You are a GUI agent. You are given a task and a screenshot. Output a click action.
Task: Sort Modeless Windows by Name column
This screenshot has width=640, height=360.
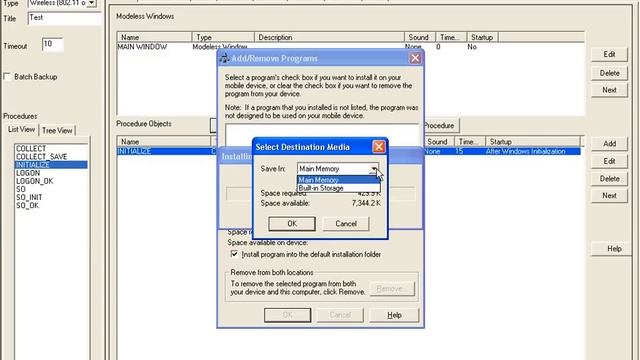(x=154, y=37)
